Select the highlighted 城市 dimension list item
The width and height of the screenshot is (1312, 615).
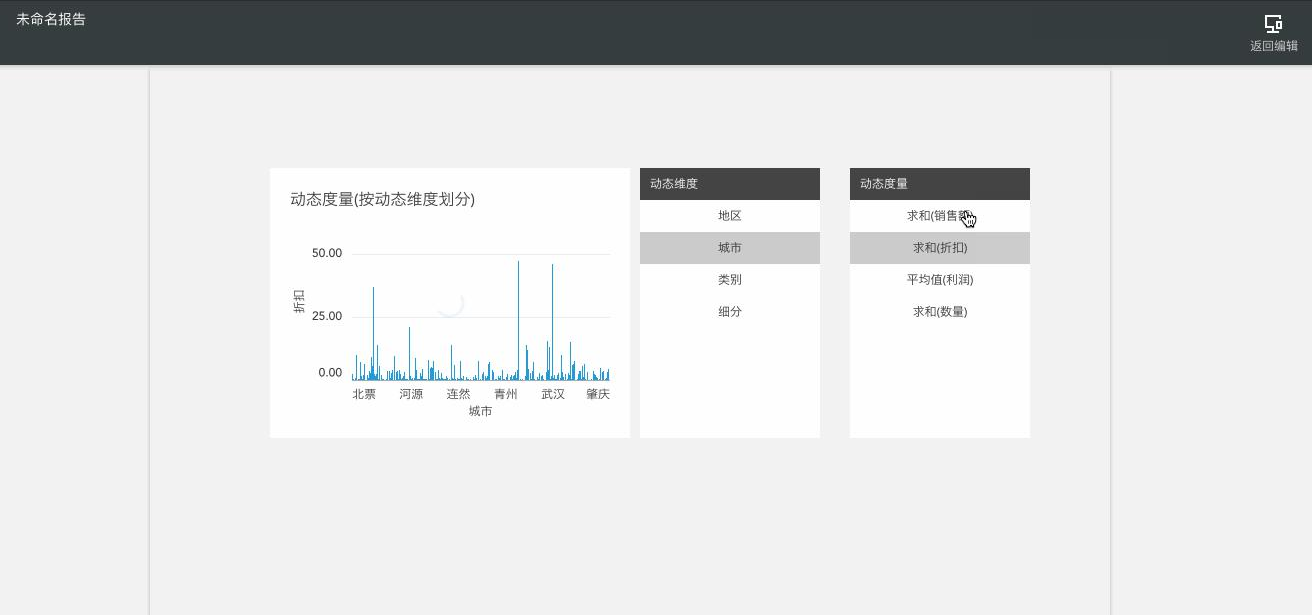pyautogui.click(x=729, y=248)
